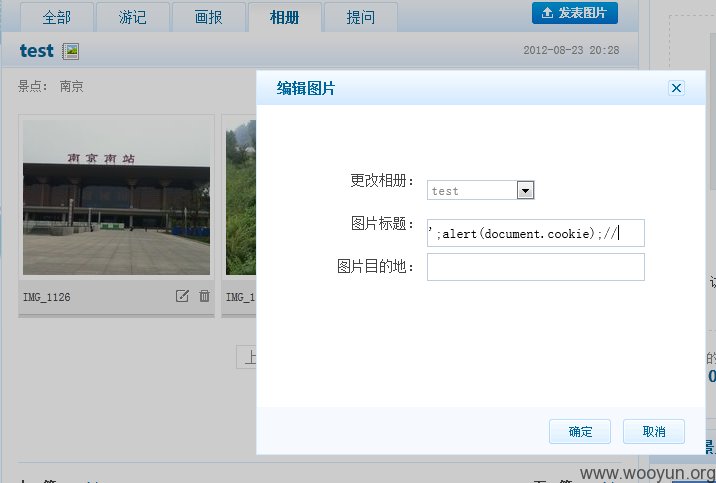Click the 2012-08-23 20:28 timestamp
Screen dimensions: 716x483
571,50
